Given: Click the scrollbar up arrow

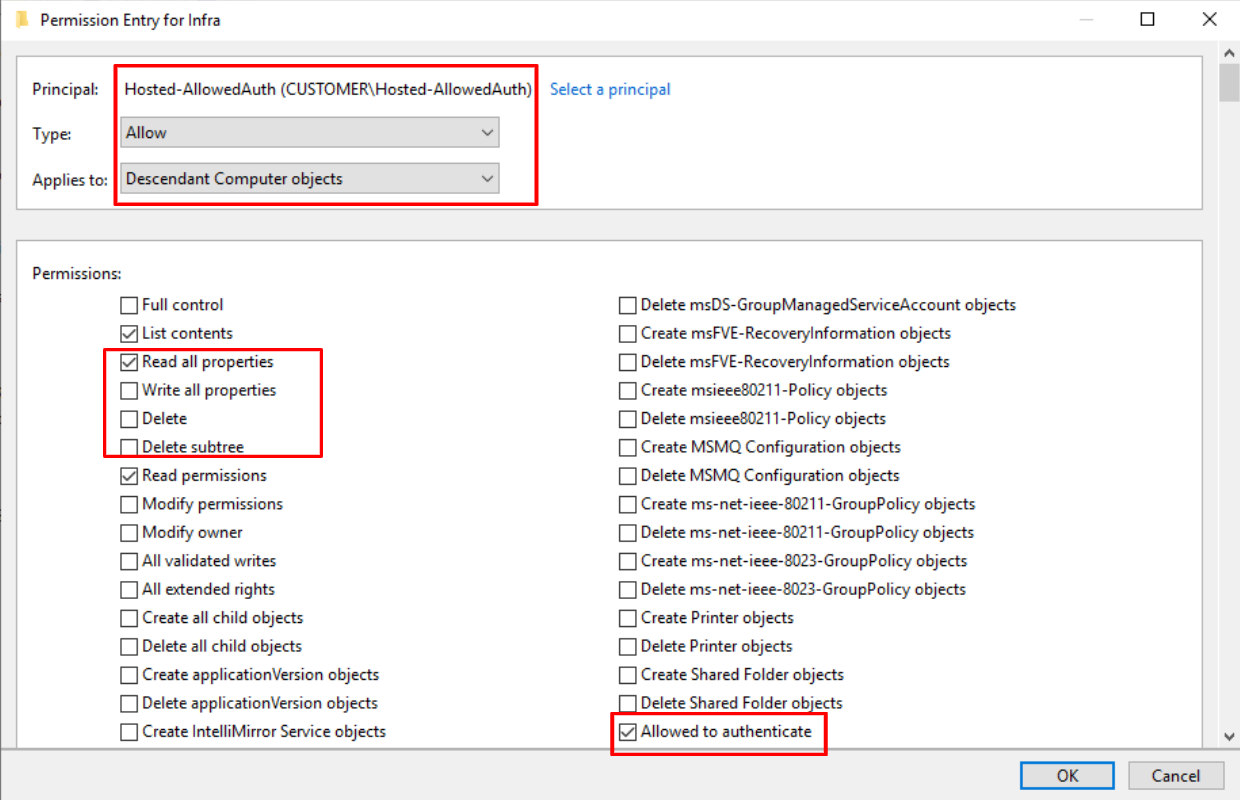Looking at the screenshot, I should click(x=1229, y=52).
